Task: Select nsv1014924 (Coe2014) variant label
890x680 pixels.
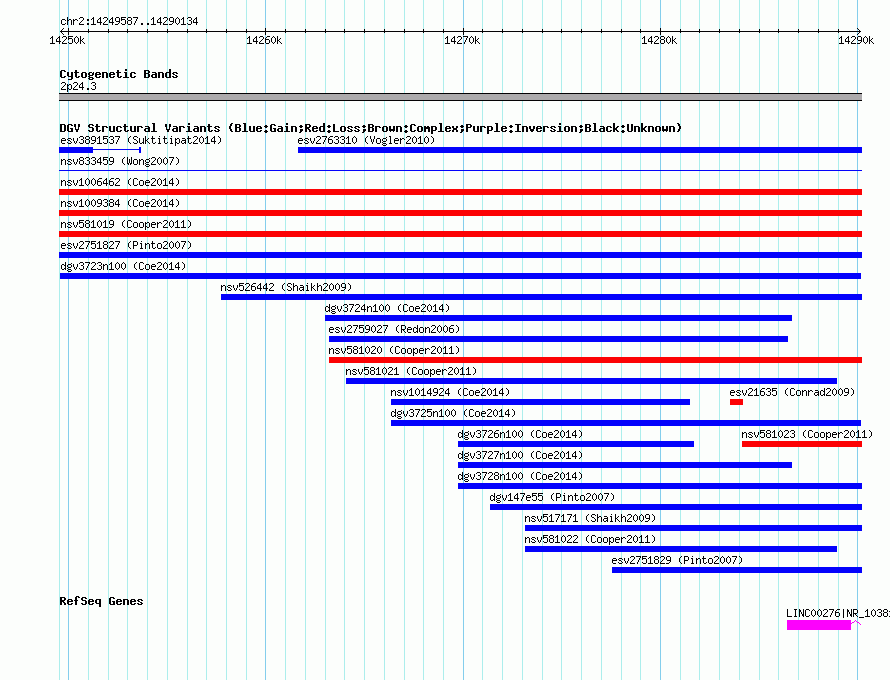Action: tap(450, 392)
